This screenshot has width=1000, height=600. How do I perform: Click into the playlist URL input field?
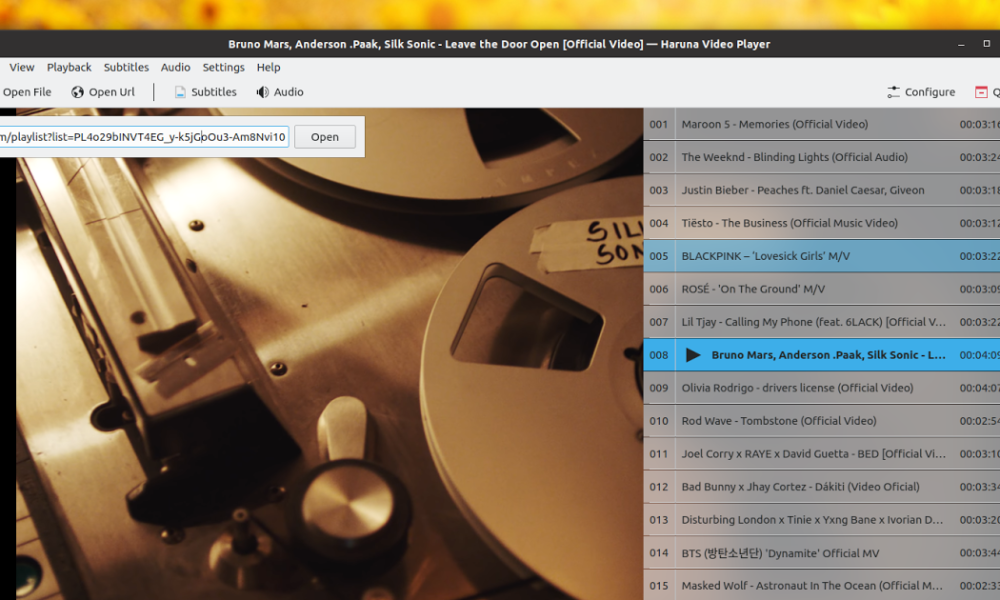pos(144,137)
